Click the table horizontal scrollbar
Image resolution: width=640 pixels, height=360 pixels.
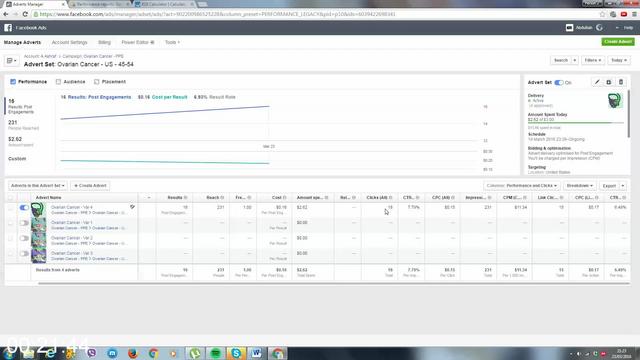pyautogui.click(x=334, y=283)
